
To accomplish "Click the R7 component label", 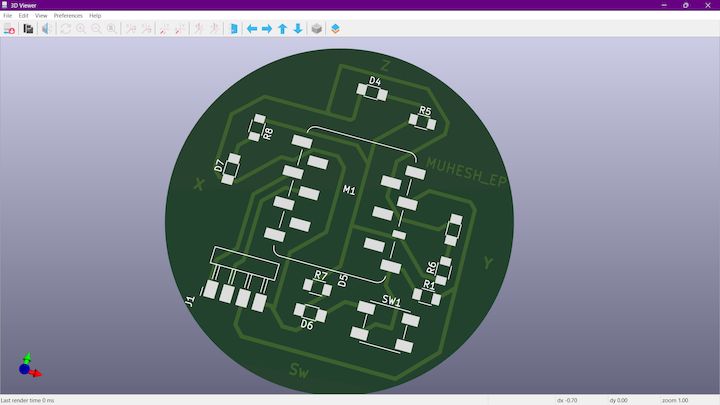I will [x=321, y=275].
